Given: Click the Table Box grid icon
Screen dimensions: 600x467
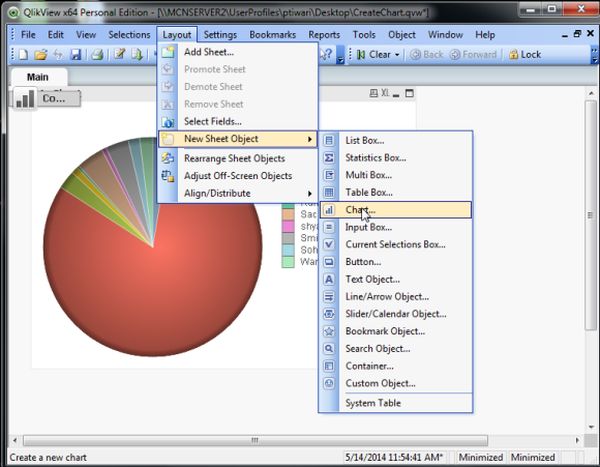Looking at the screenshot, I should (329, 192).
